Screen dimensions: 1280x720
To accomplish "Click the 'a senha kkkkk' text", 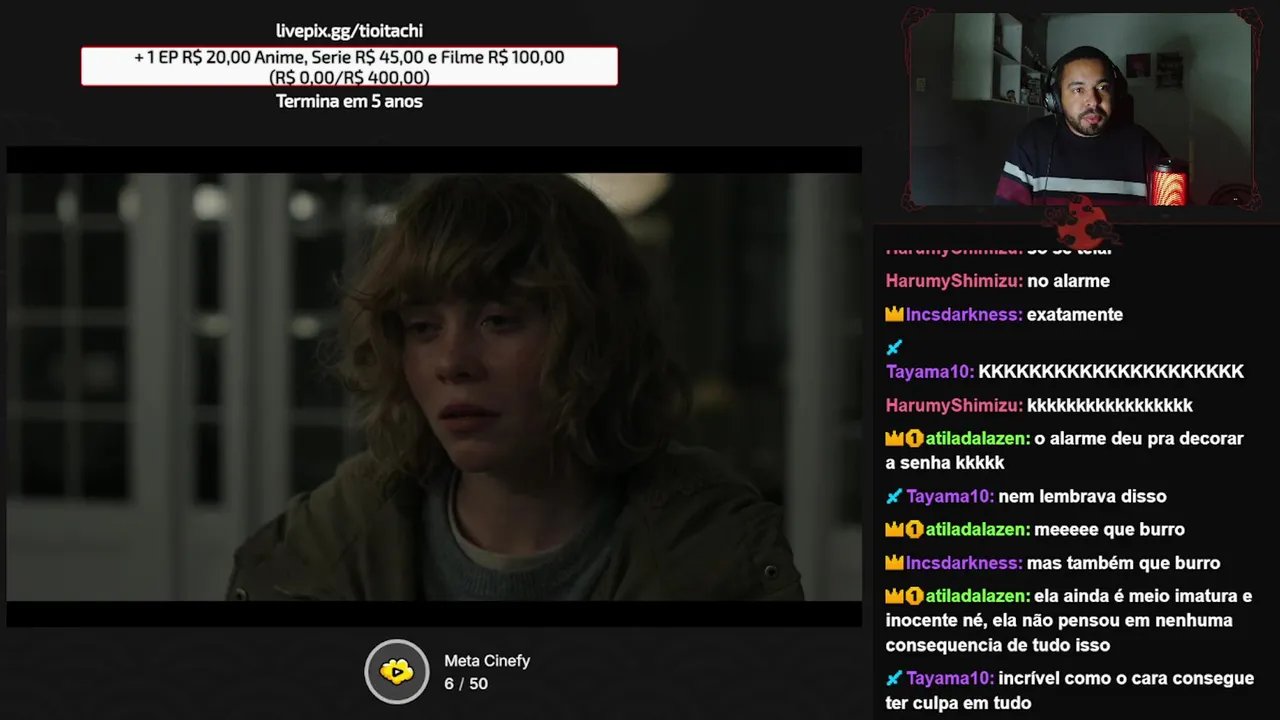I will tap(945, 463).
